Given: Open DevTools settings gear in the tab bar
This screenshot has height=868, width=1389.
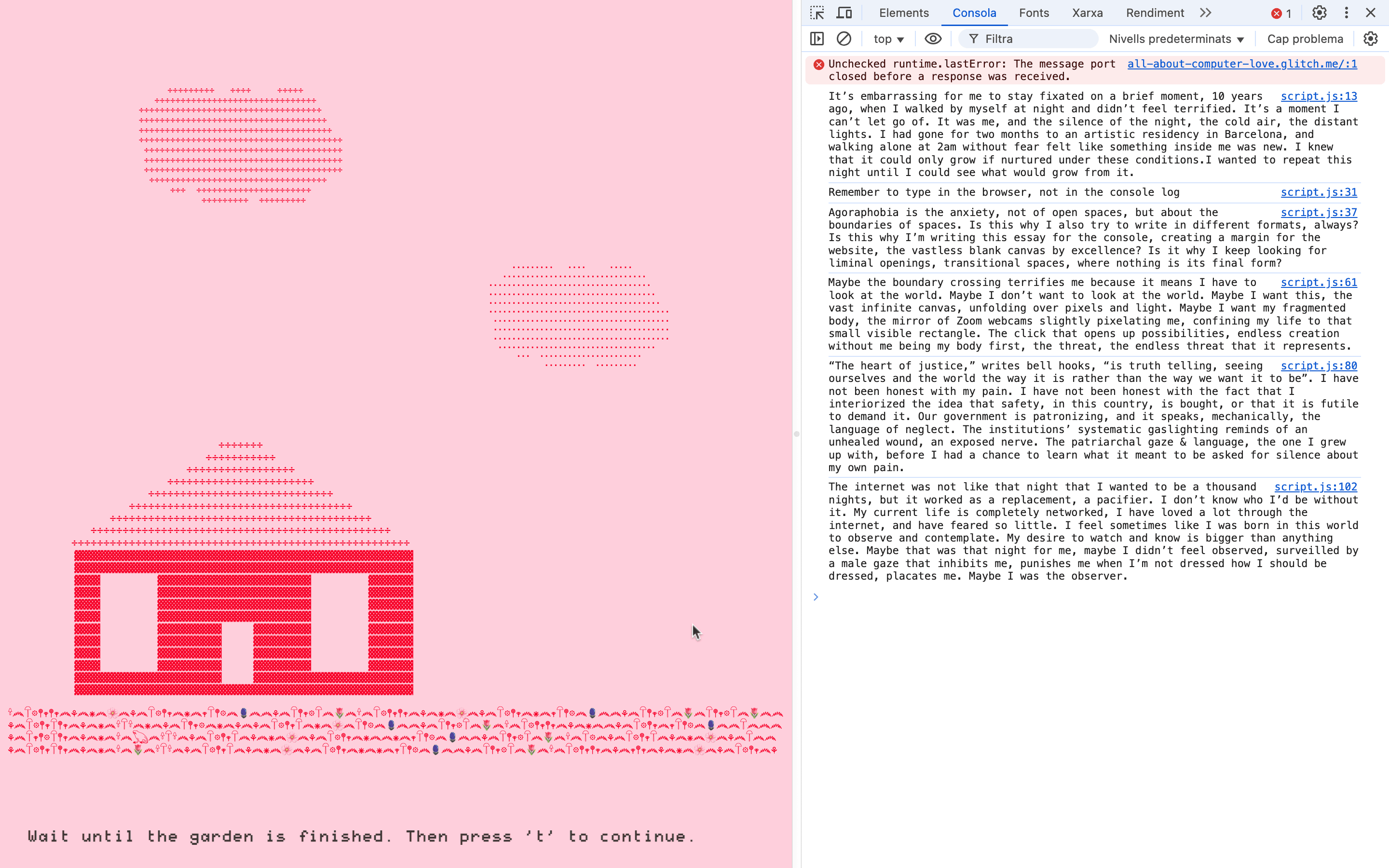Looking at the screenshot, I should (x=1319, y=13).
